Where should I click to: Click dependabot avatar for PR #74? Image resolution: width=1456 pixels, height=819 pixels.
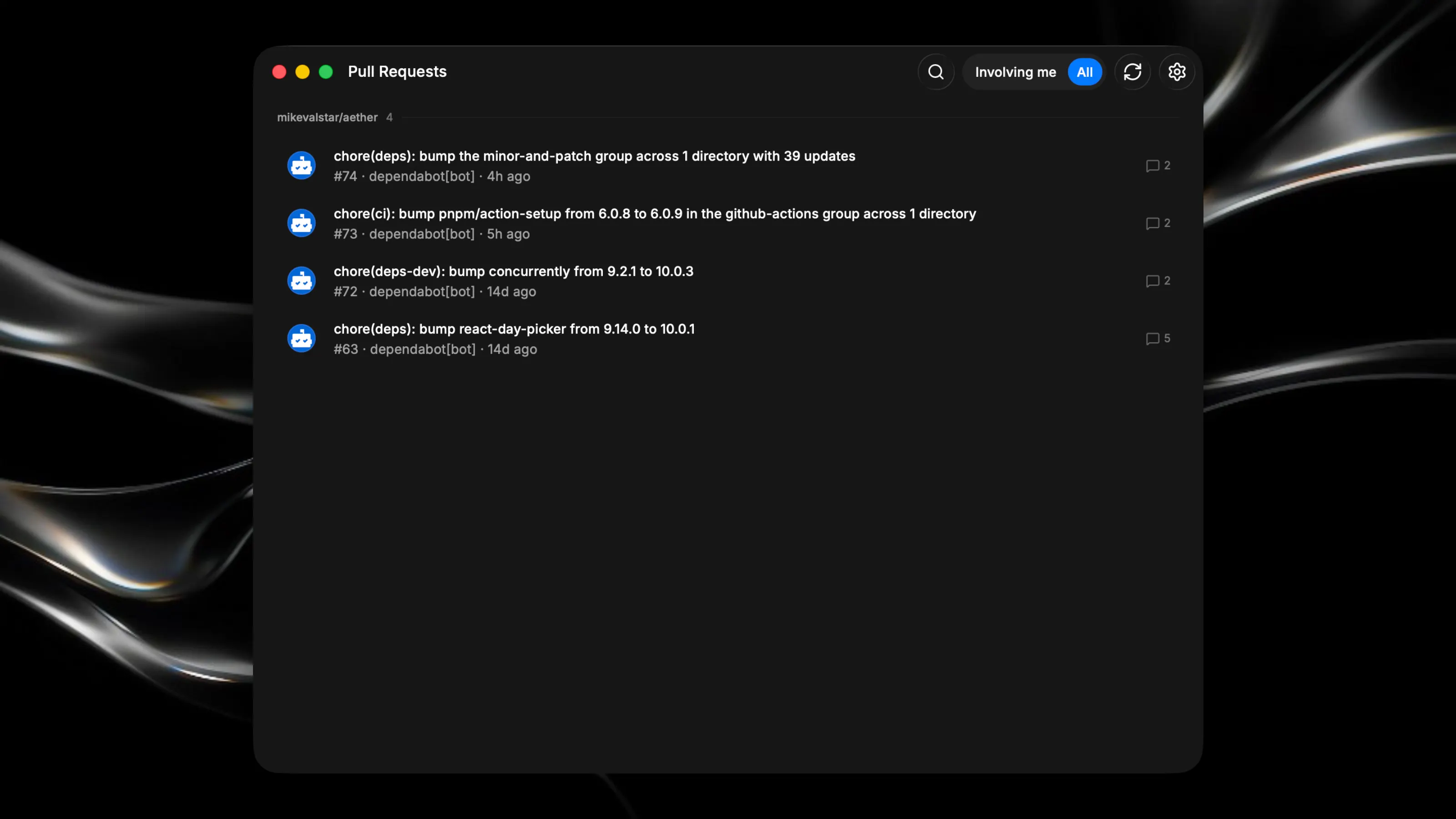(x=301, y=166)
